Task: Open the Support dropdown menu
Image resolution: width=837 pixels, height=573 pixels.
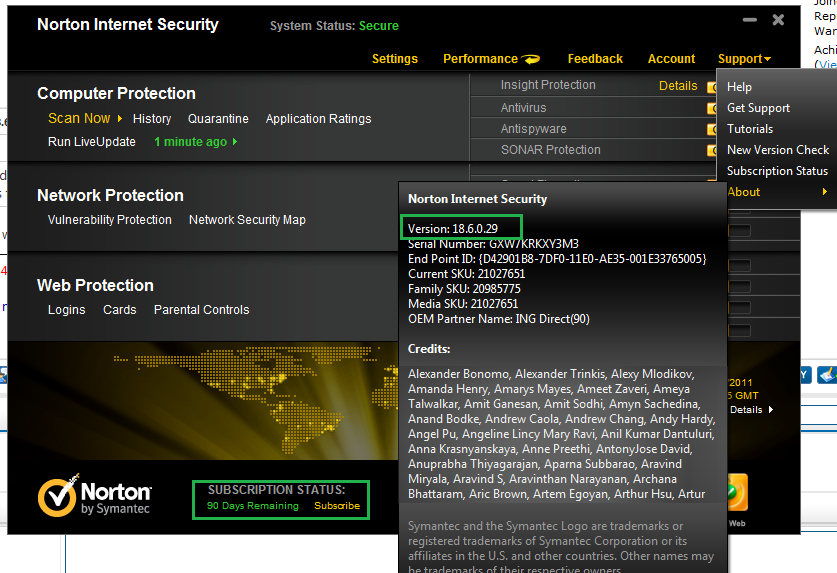Action: (744, 59)
